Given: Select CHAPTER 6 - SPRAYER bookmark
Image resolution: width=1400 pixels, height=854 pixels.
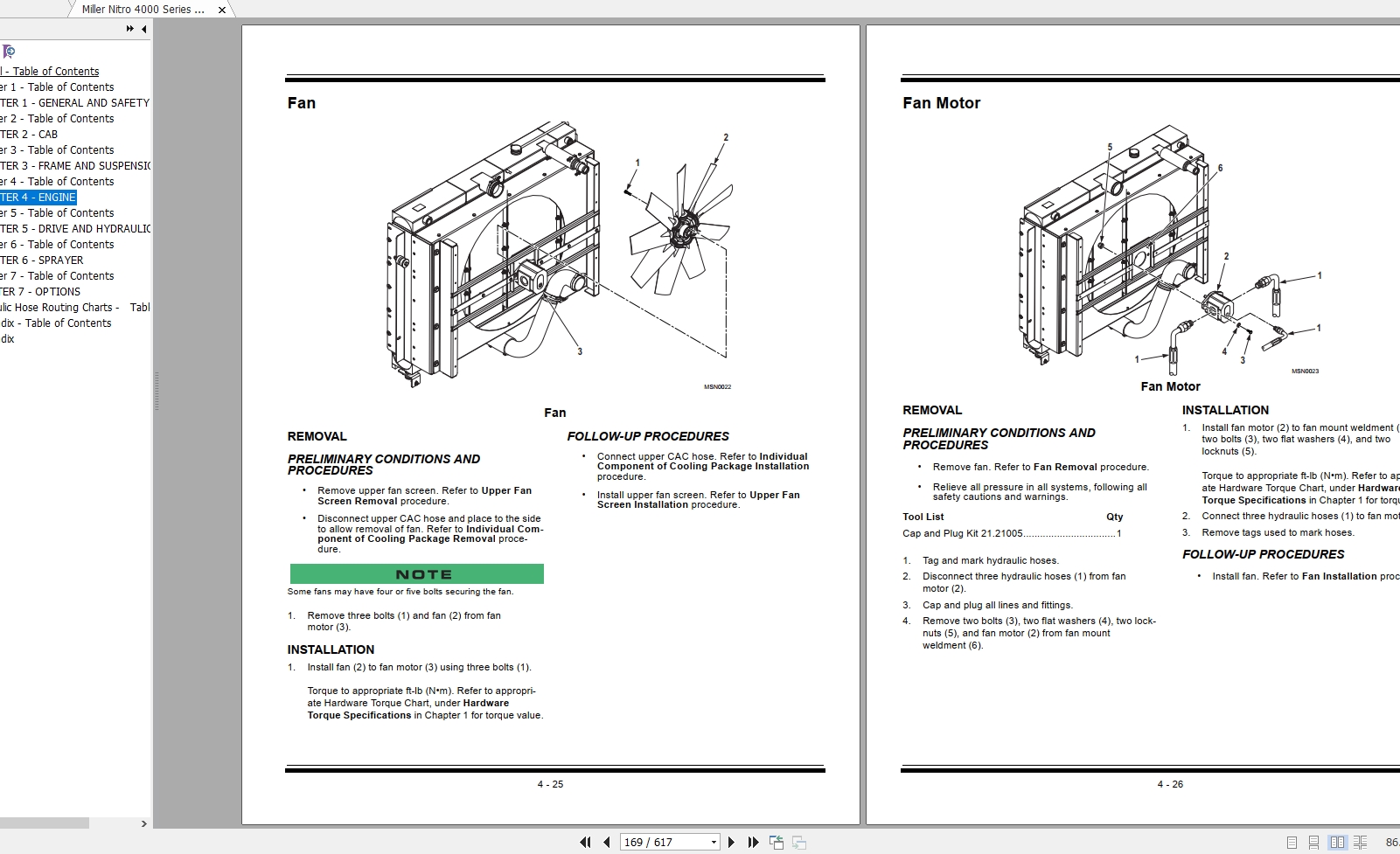Looking at the screenshot, I should click(44, 260).
